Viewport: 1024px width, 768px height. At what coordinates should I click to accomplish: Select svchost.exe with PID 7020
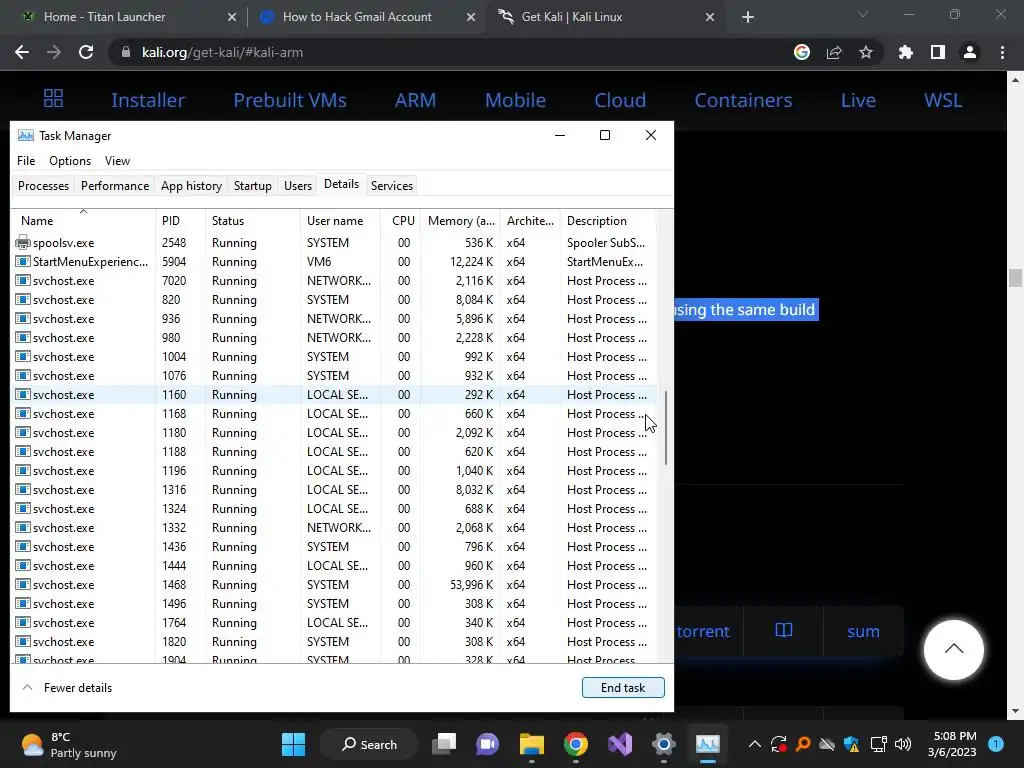pyautogui.click(x=334, y=280)
